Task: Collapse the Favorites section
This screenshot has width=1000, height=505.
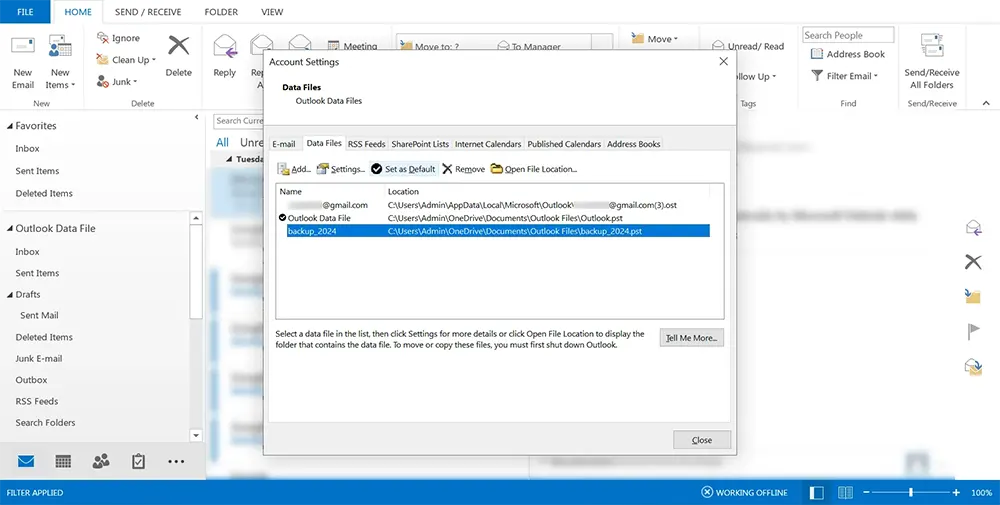Action: (x=10, y=126)
